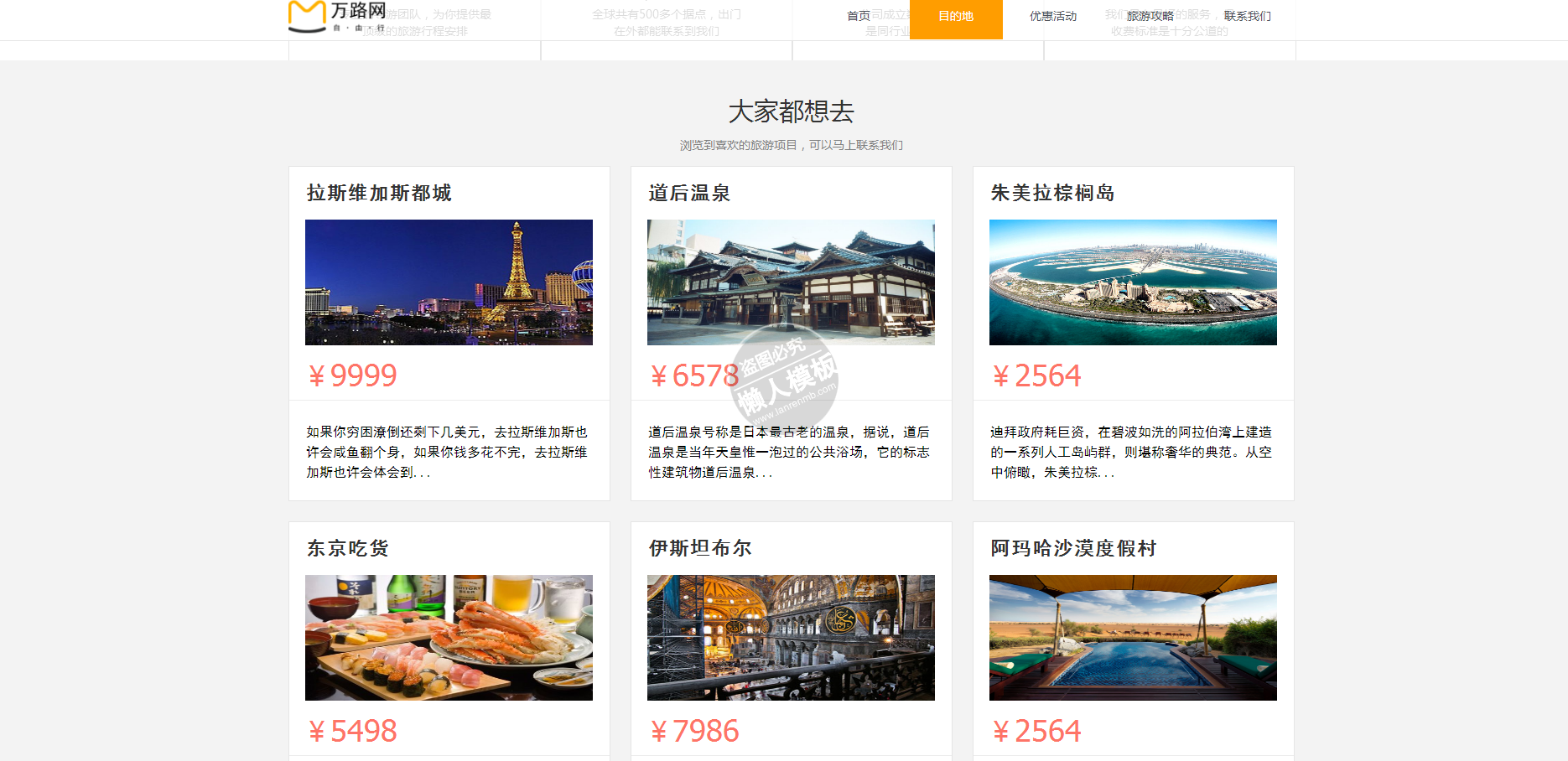Open the 首页 menu item

coord(858,16)
